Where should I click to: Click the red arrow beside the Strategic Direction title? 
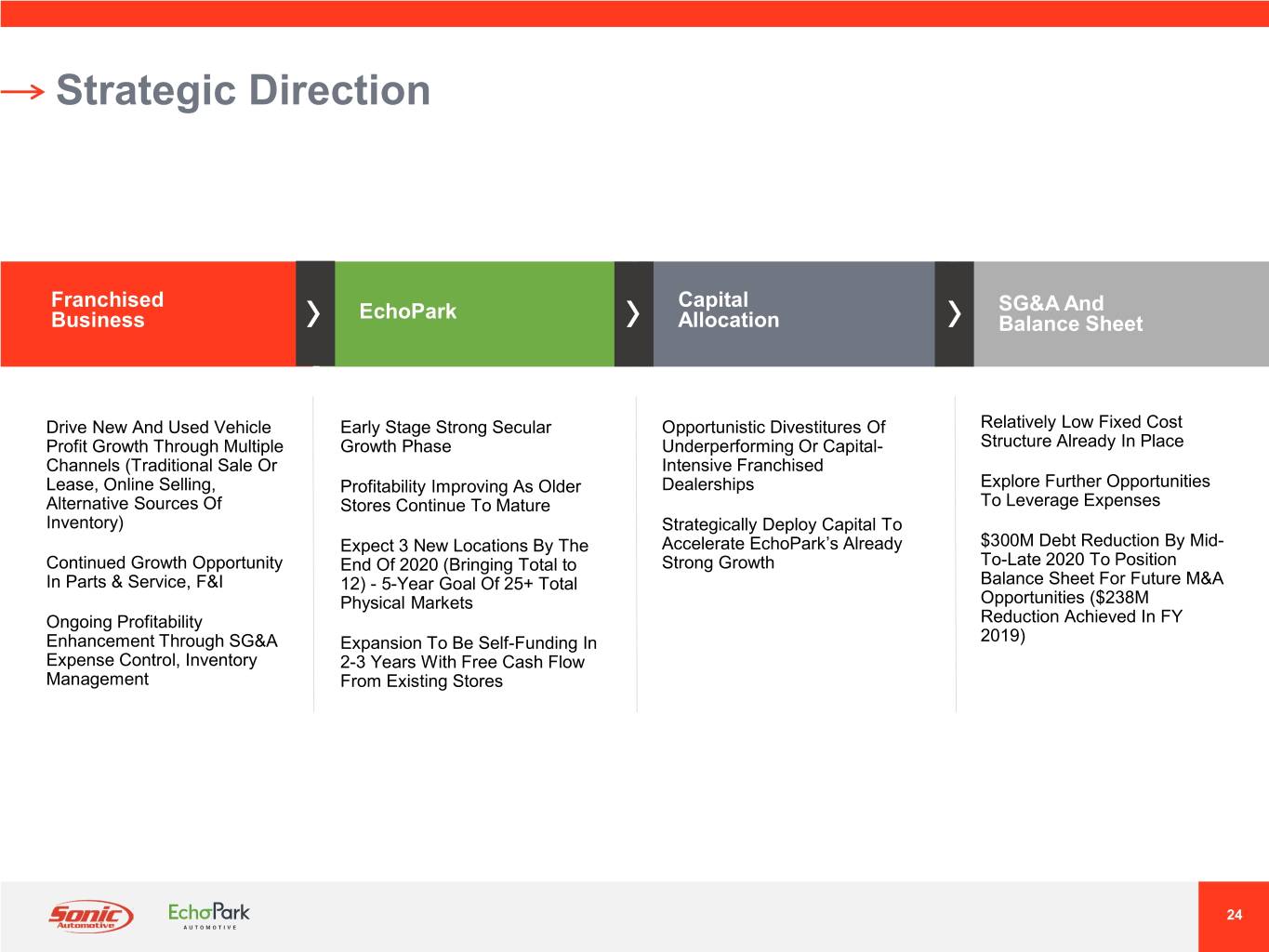pyautogui.click(x=22, y=91)
